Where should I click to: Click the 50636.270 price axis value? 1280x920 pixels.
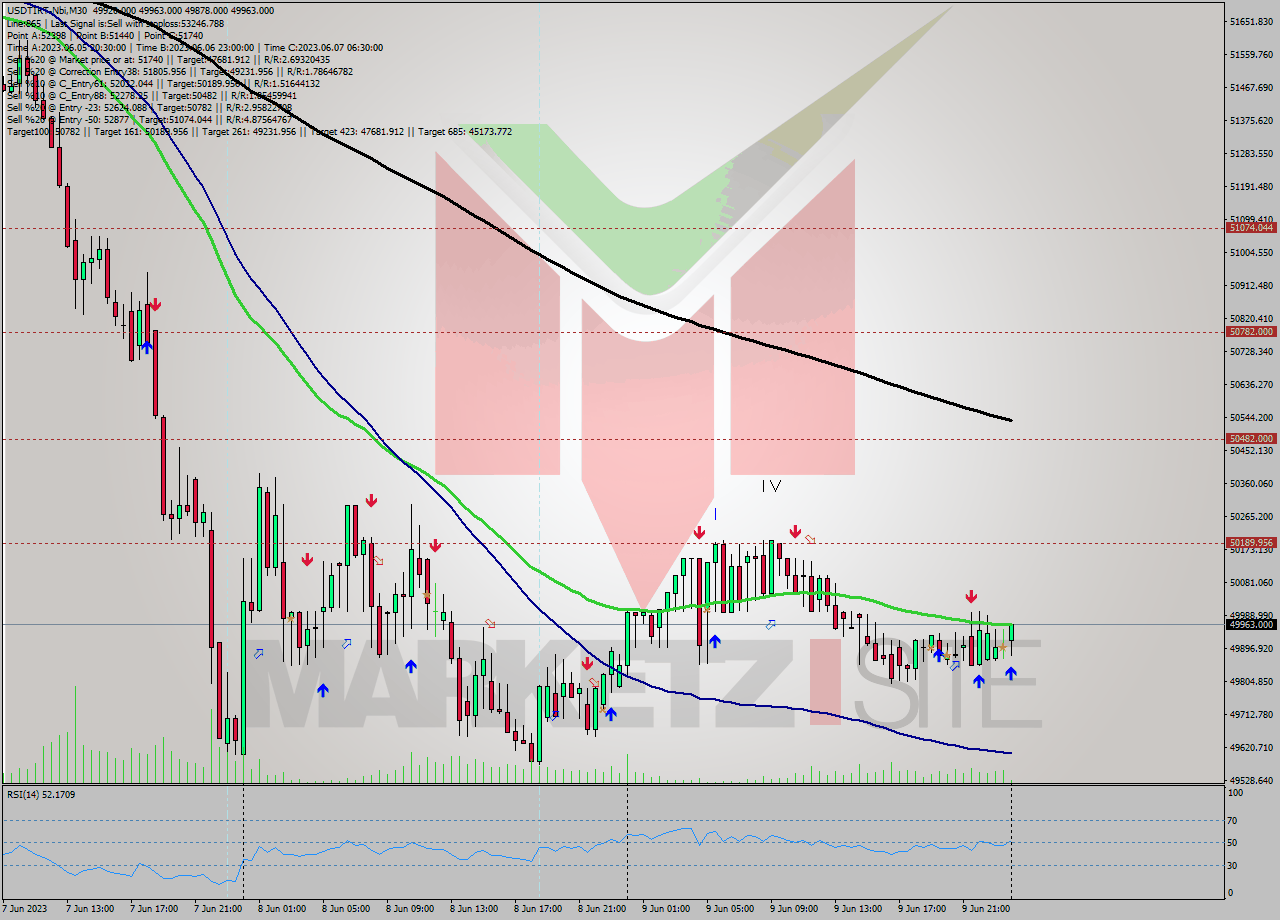point(1252,384)
